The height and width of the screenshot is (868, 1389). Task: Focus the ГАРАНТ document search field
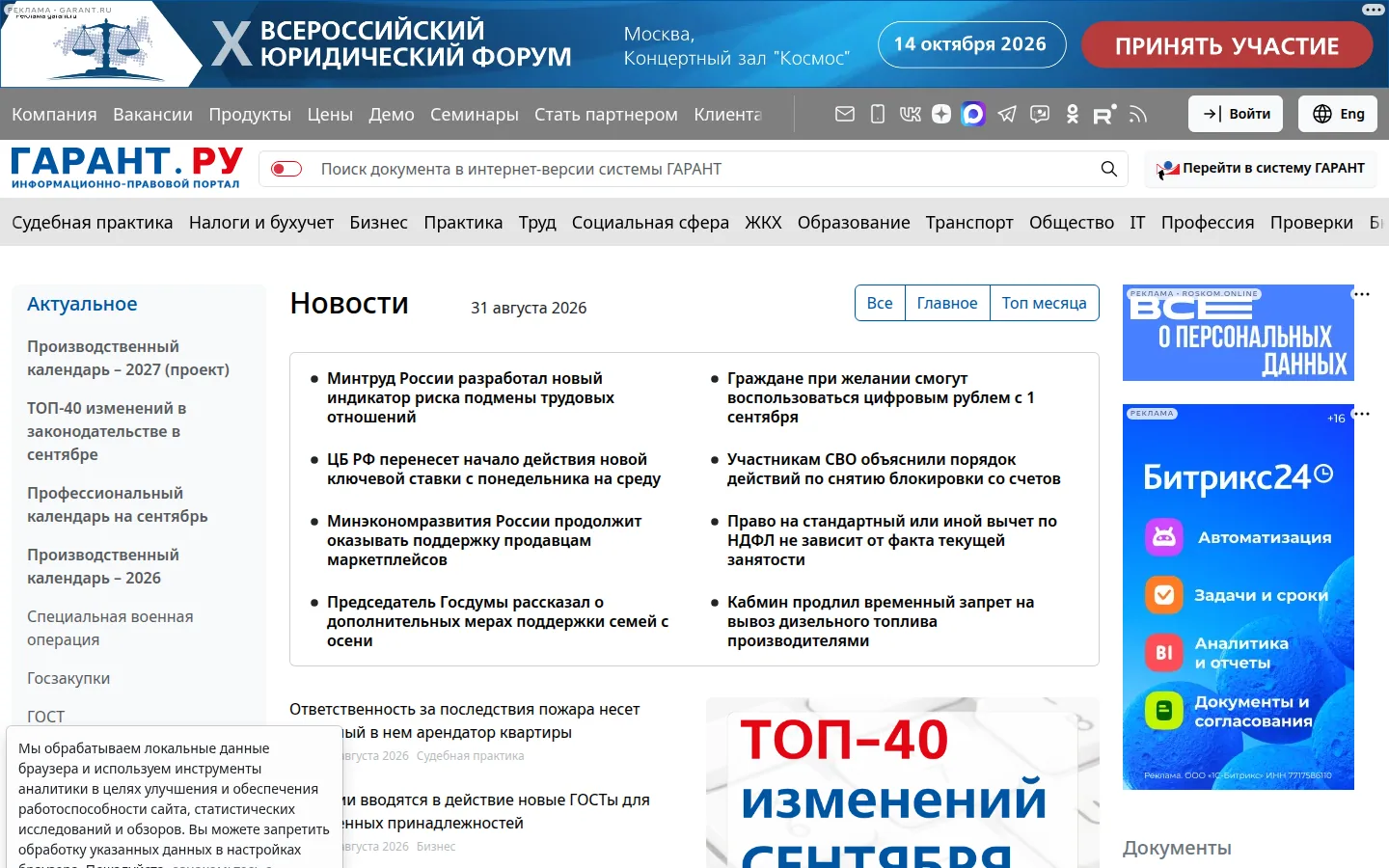694,169
